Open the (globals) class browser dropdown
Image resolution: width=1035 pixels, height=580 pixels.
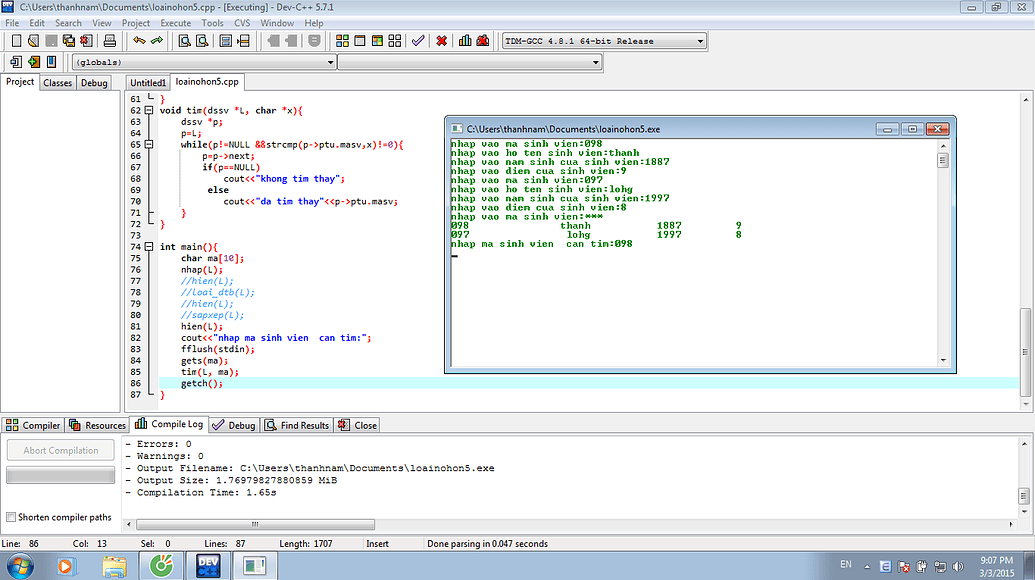331,61
